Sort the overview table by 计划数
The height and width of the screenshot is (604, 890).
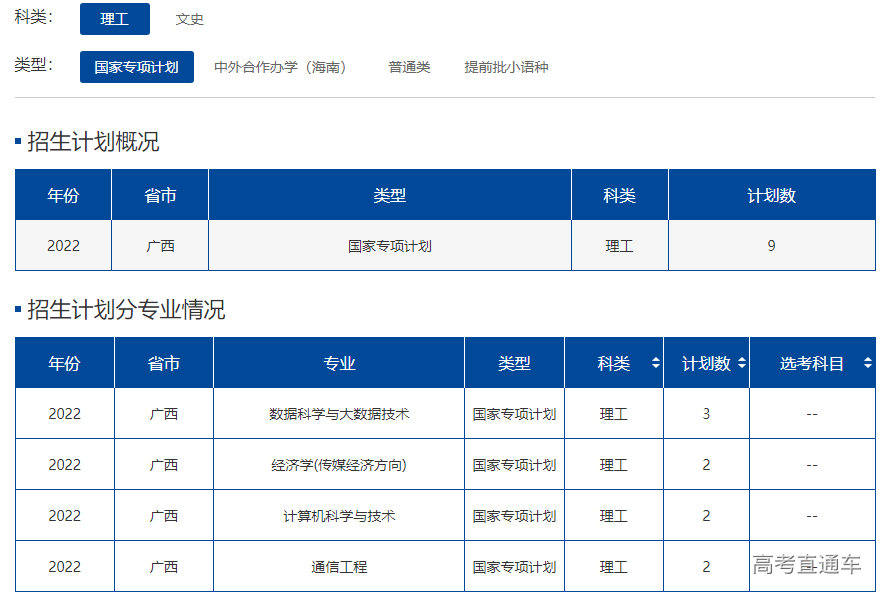[x=771, y=194]
